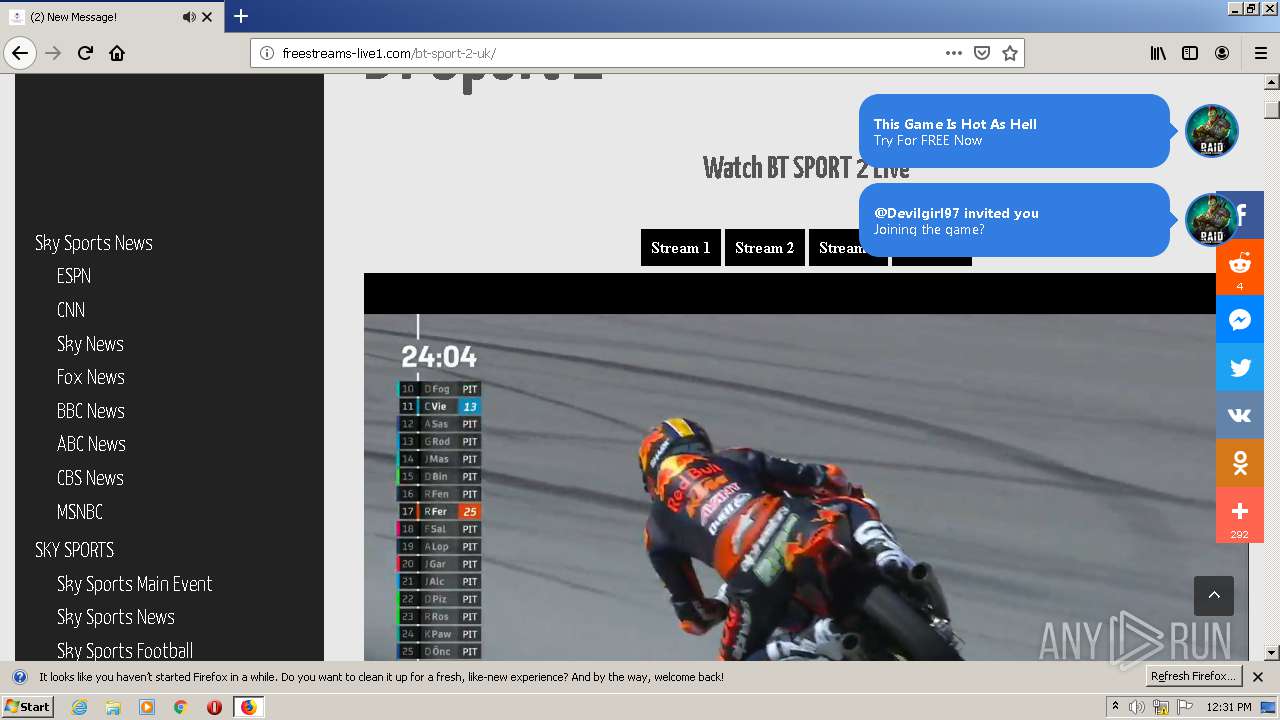This screenshot has height=720, width=1280.
Task: Open Sky Sports Main Event link
Action: pos(135,584)
